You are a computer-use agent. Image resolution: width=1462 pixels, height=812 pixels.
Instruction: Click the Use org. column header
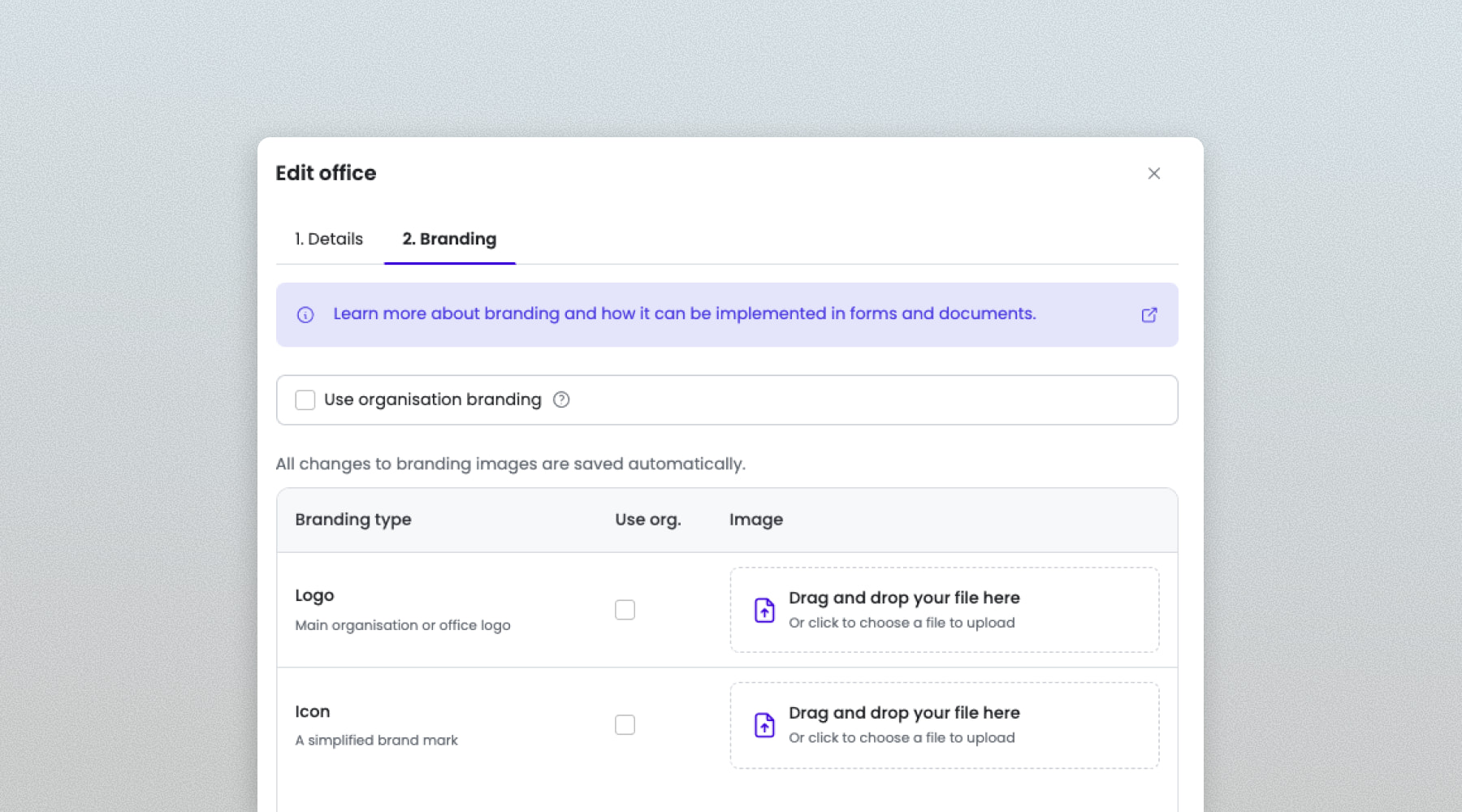pyautogui.click(x=647, y=520)
